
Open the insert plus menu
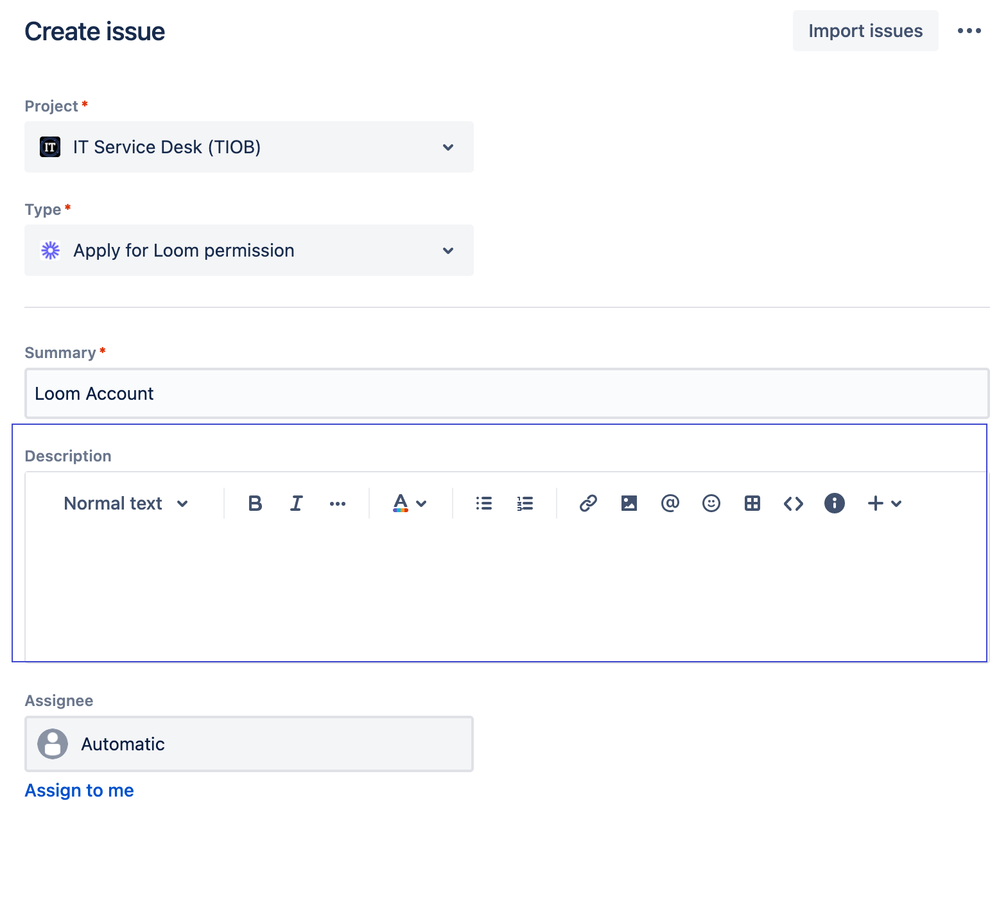884,503
